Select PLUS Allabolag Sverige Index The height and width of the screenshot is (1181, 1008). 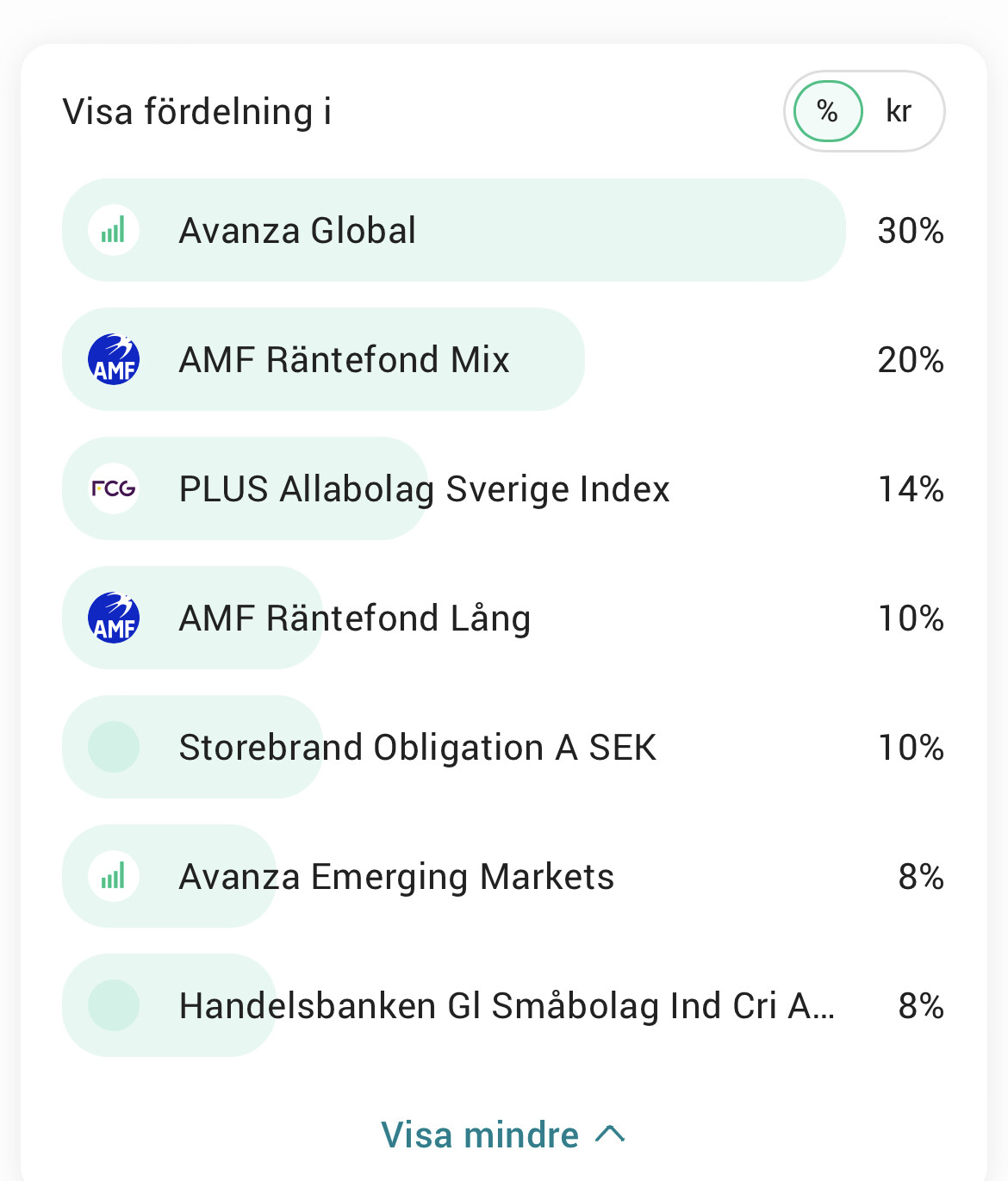coord(503,488)
